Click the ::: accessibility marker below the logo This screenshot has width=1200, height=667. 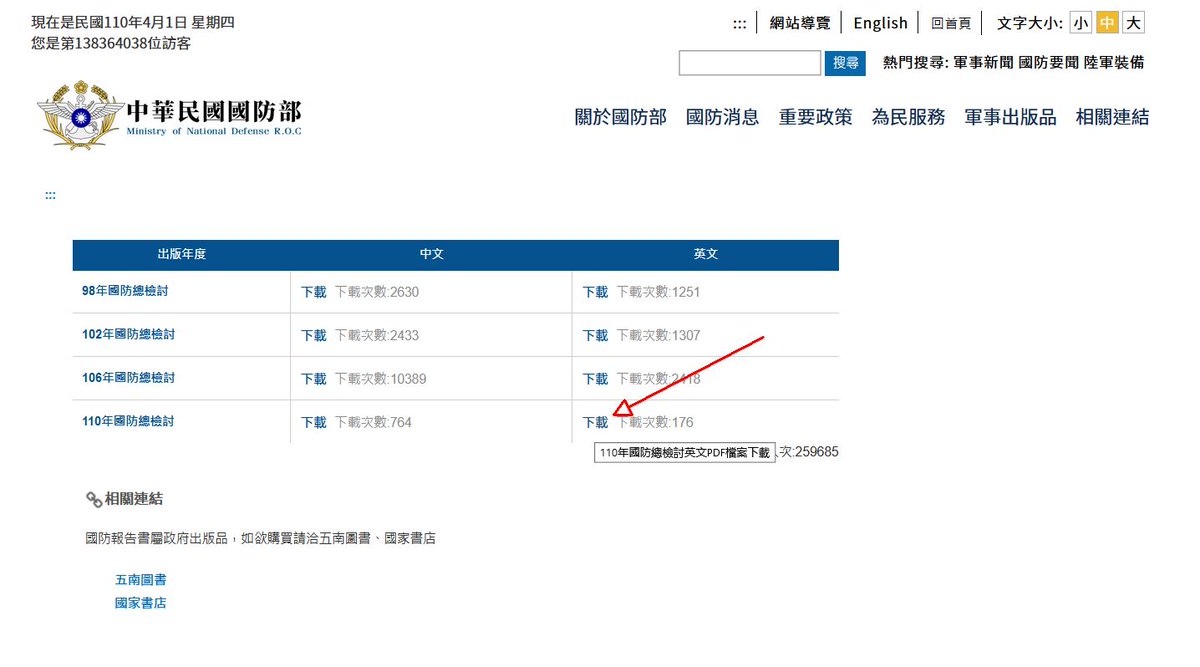[x=50, y=195]
